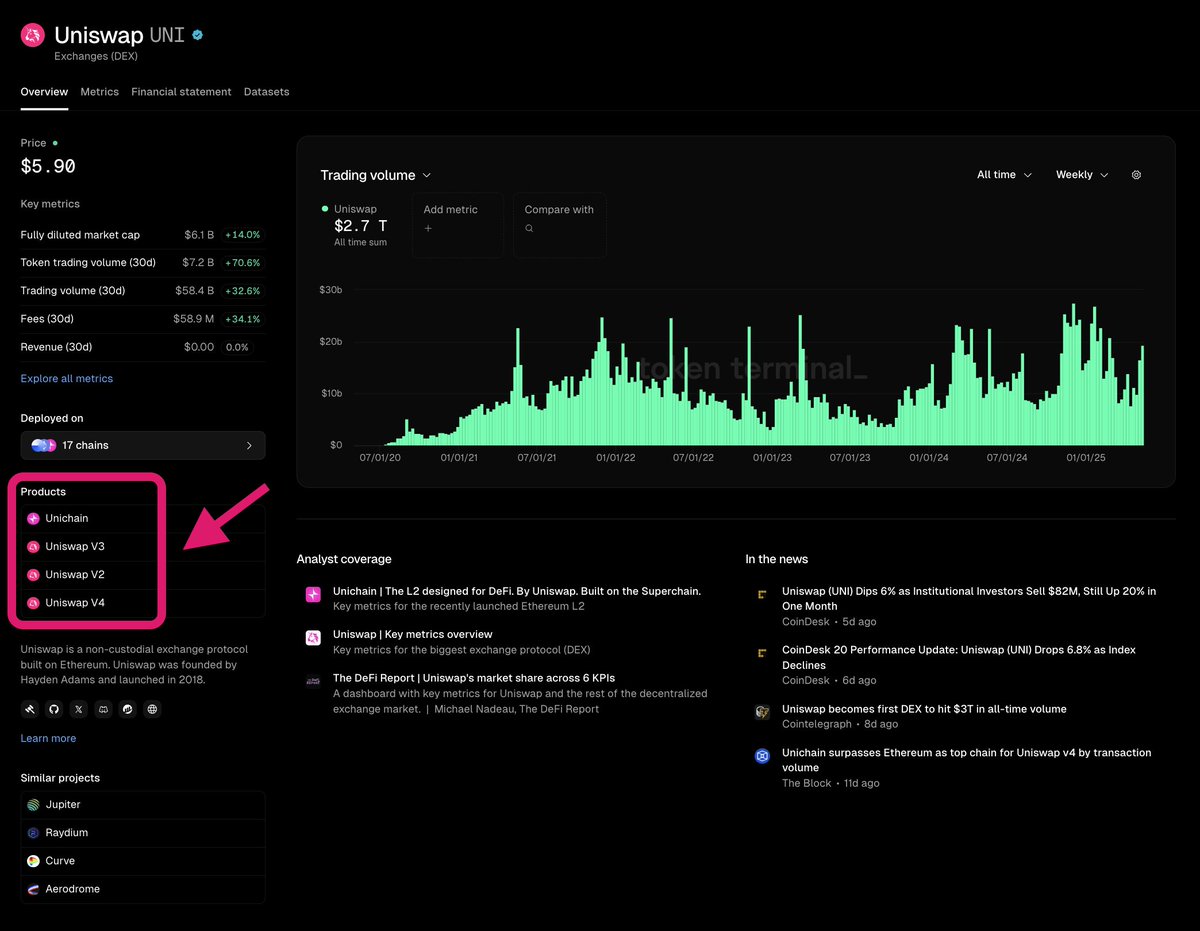Screen dimensions: 1200x931
Task: Switch to the Financial statement tab
Action: (181, 92)
